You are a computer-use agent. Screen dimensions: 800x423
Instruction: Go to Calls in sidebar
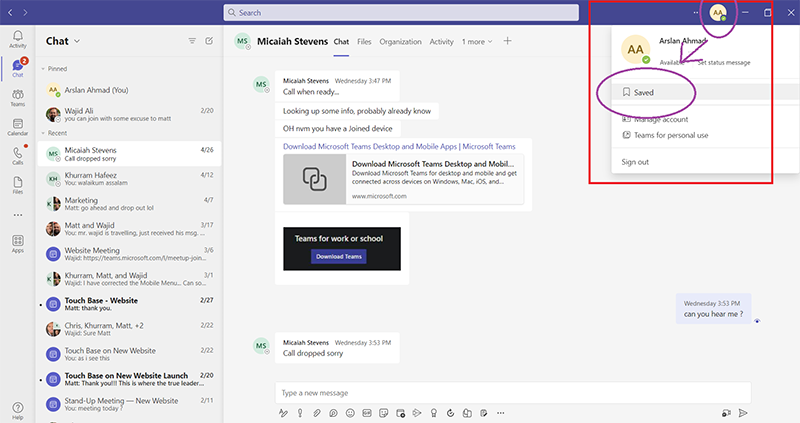18,155
